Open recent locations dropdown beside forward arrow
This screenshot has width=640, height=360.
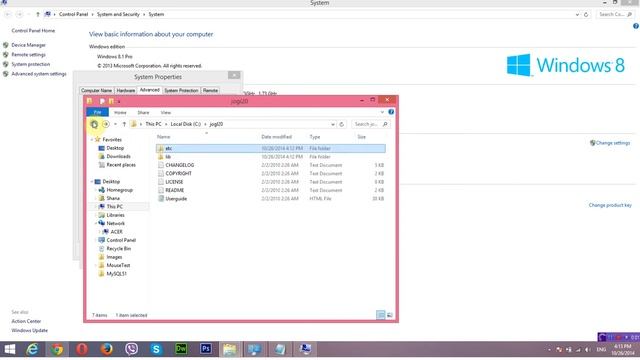[116, 124]
